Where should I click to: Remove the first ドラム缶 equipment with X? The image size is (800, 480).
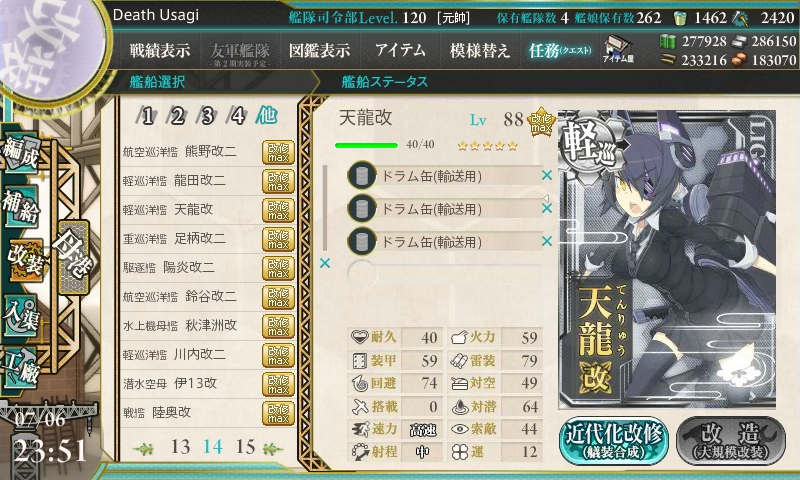click(x=547, y=175)
